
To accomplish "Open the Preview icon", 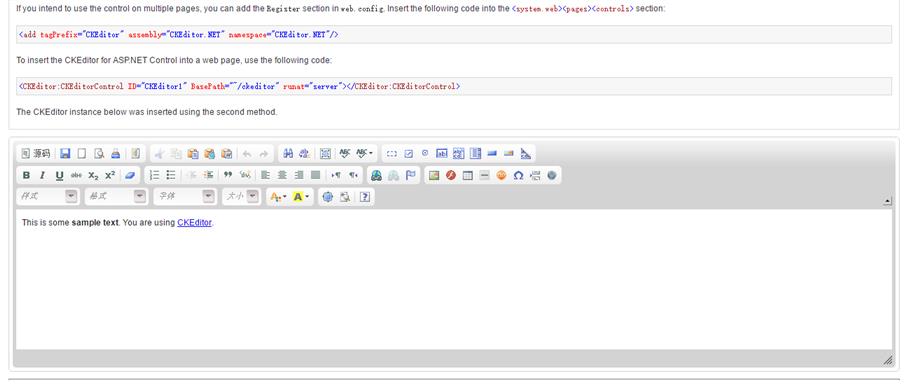I will [99, 154].
